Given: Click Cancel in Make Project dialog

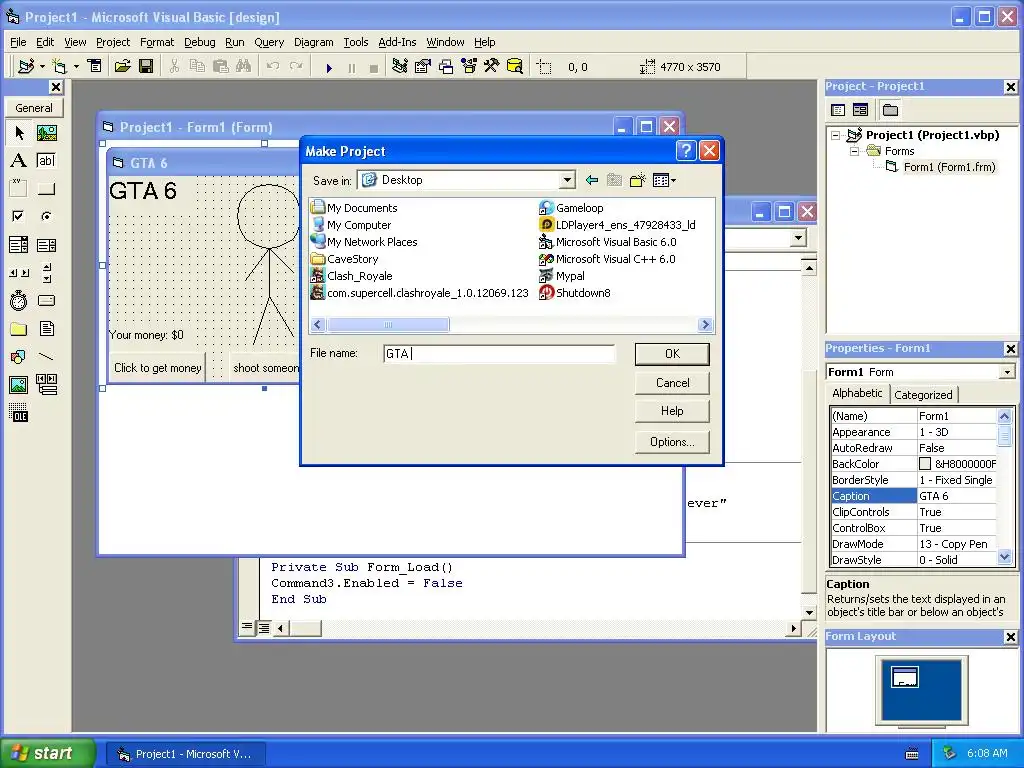Looking at the screenshot, I should (672, 383).
